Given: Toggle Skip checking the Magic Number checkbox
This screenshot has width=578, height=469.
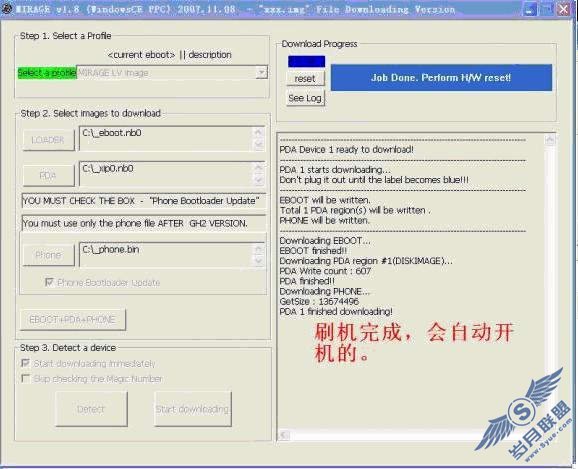Looking at the screenshot, I should point(25,378).
